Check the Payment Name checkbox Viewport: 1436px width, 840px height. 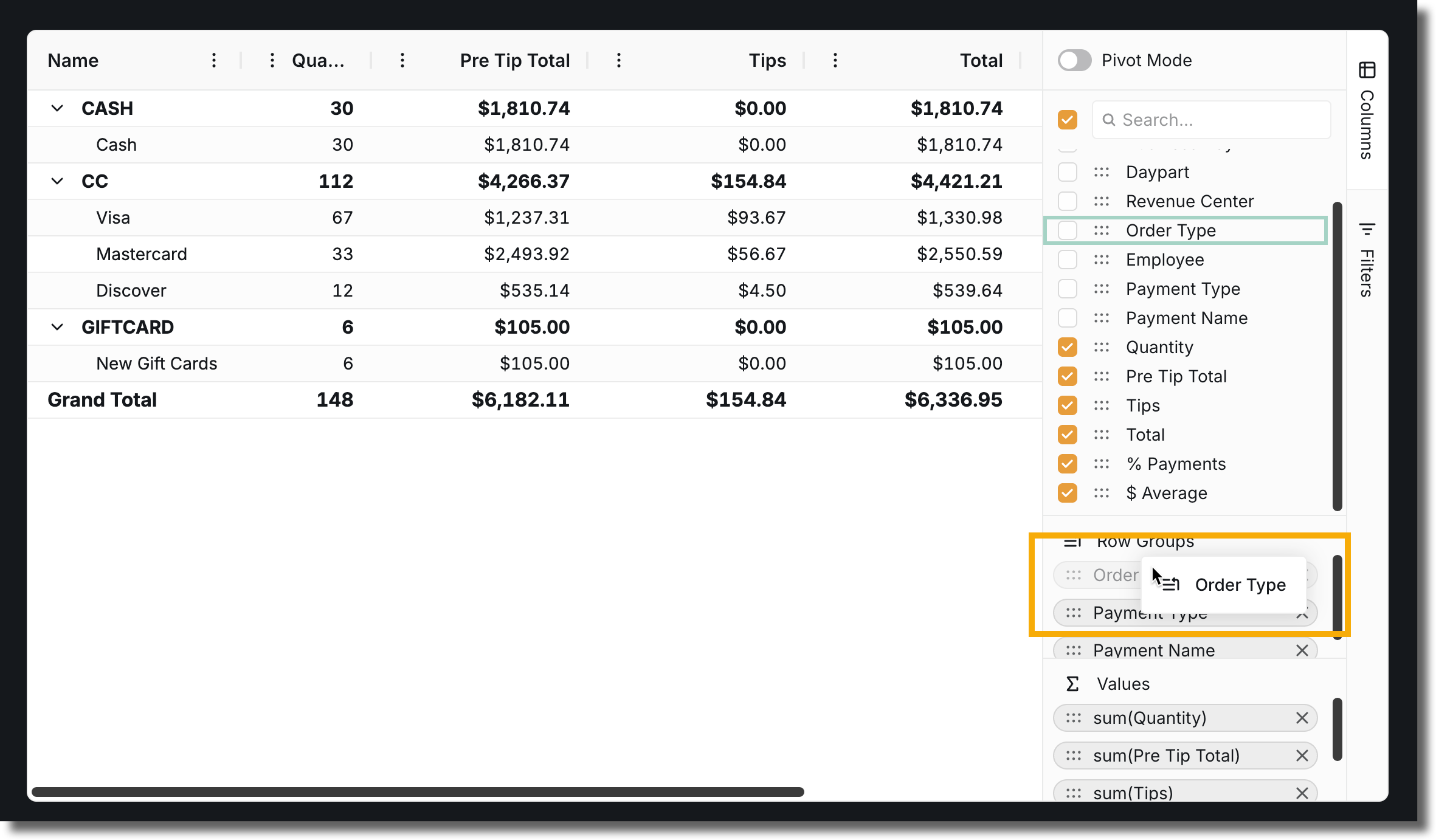point(1067,318)
